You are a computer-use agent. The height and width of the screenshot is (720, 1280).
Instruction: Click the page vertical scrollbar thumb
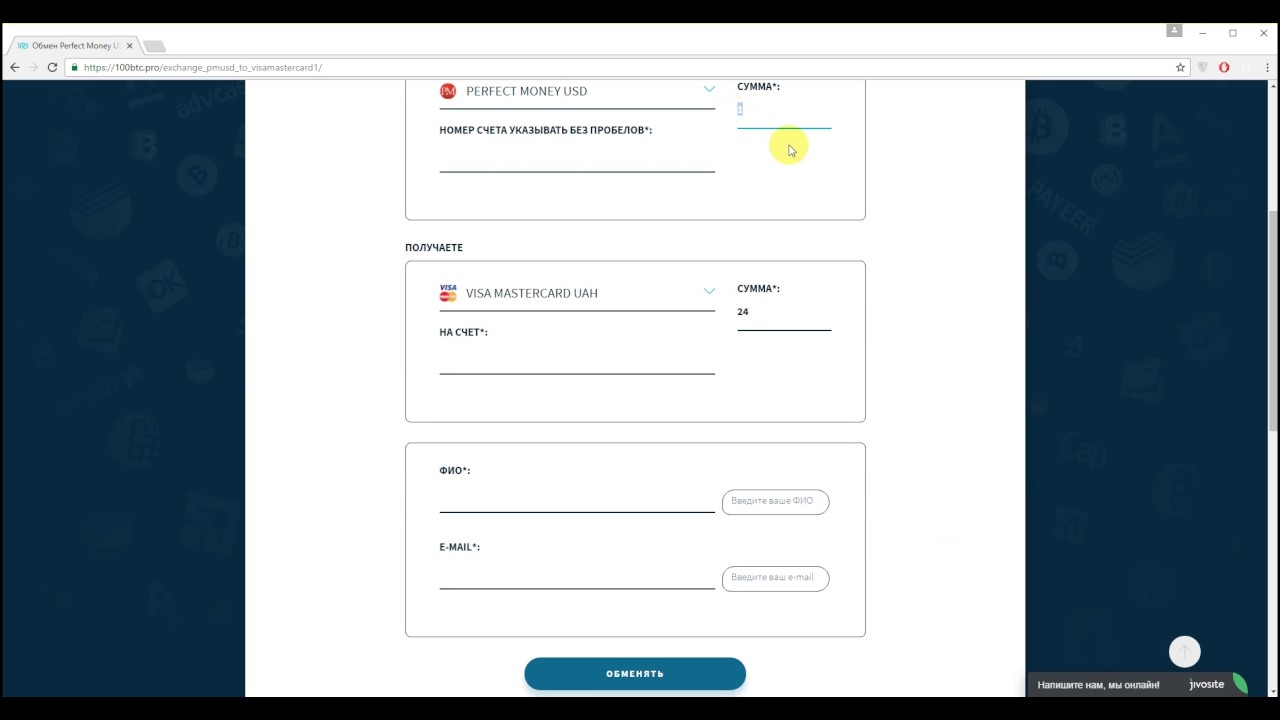[x=1273, y=320]
